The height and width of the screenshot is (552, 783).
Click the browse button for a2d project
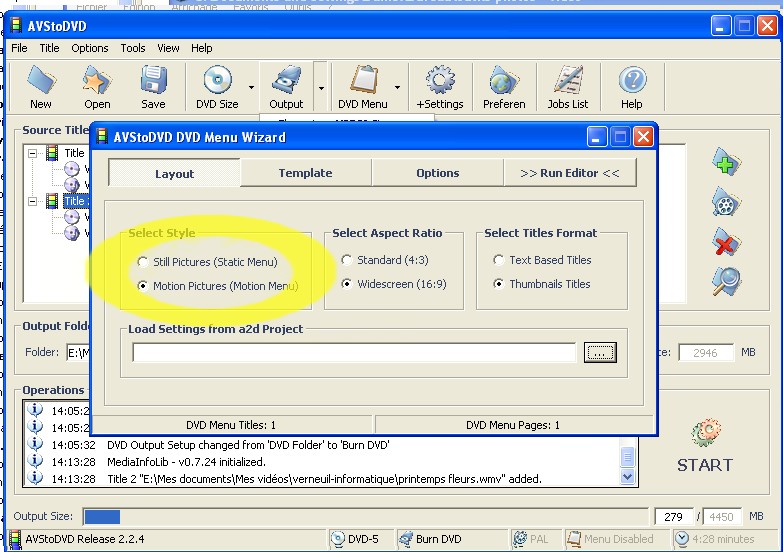coord(600,352)
